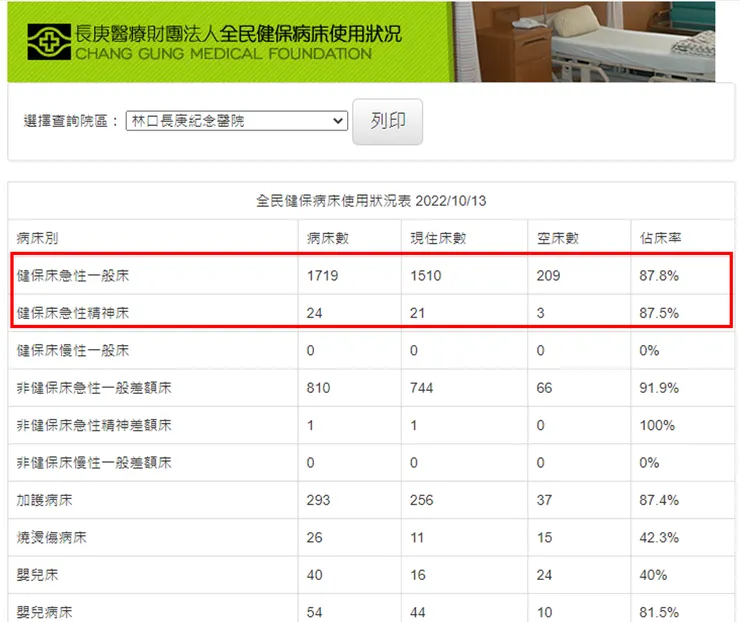Click the 佔床率 column header

coord(660,238)
